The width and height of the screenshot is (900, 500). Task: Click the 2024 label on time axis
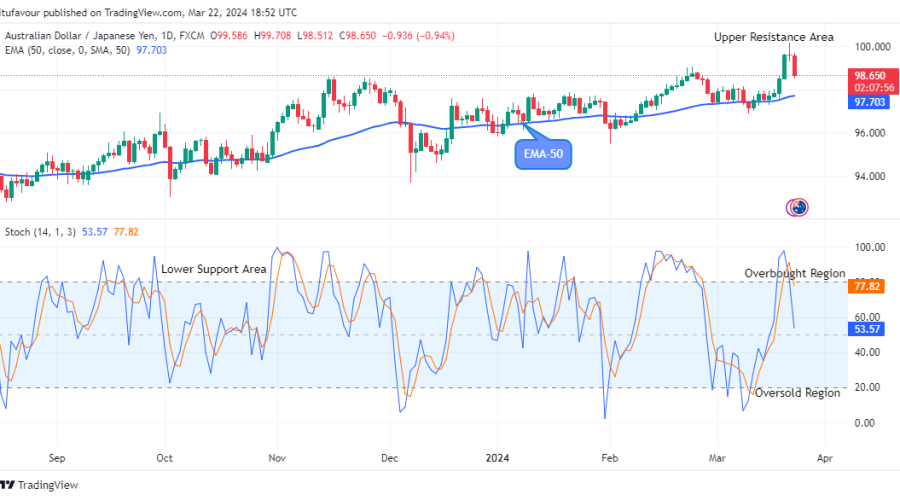(x=497, y=457)
